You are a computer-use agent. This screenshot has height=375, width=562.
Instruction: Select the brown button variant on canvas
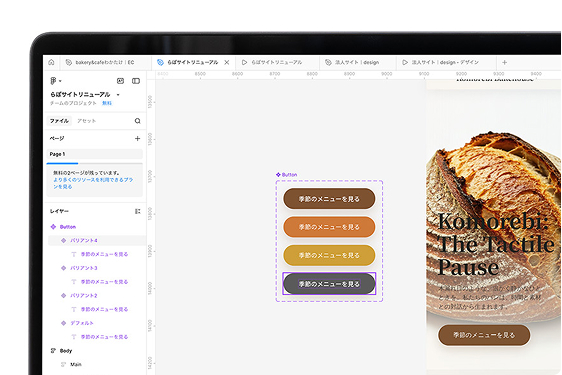click(x=329, y=199)
